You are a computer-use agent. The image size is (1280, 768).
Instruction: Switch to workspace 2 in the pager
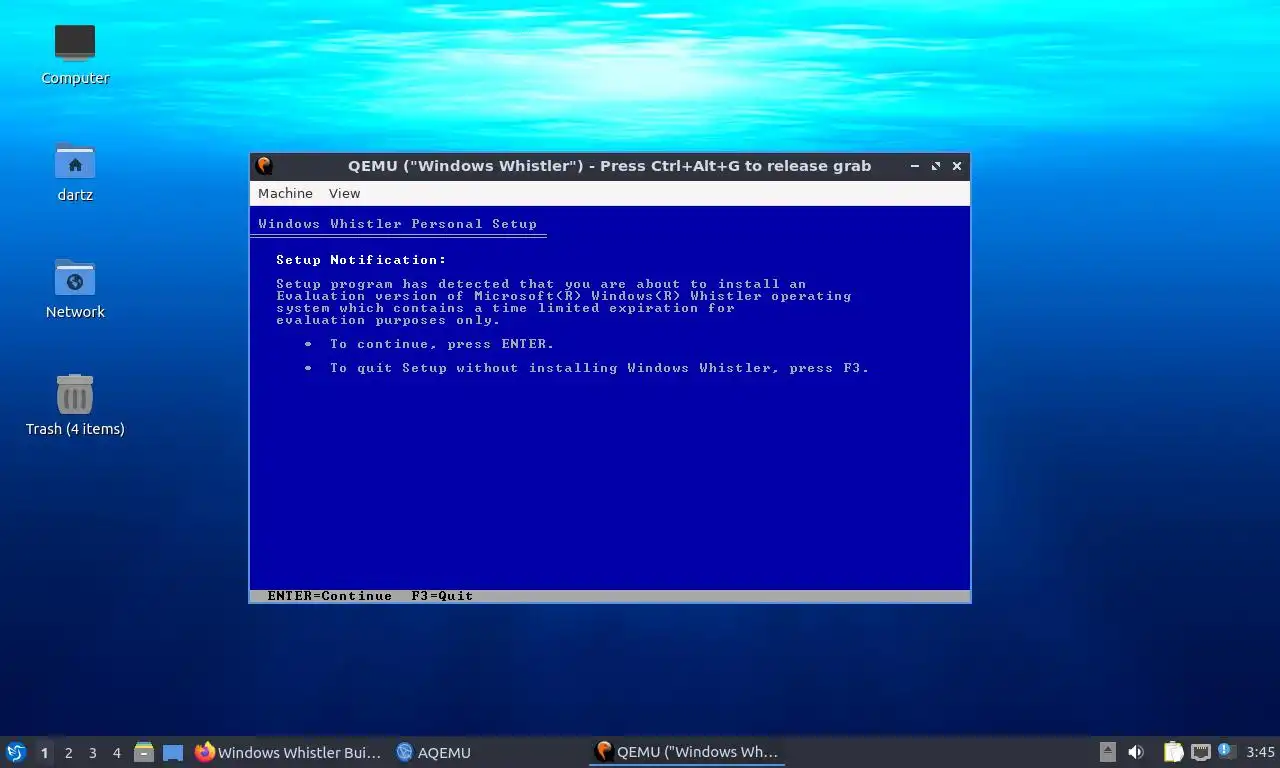click(68, 753)
